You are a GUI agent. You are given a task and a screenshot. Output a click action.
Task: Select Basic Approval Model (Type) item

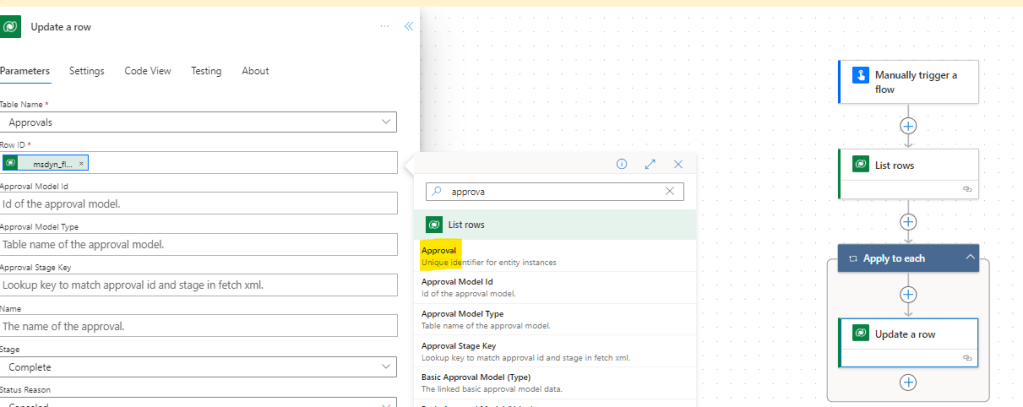click(555, 383)
